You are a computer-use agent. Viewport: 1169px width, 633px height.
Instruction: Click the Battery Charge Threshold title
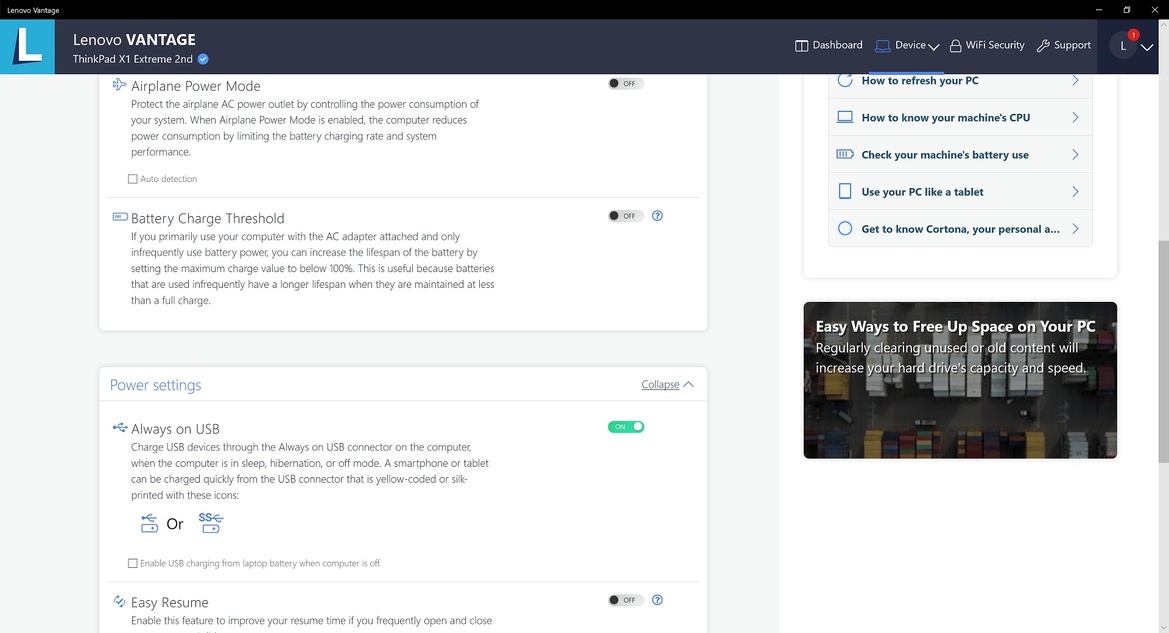click(x=208, y=218)
